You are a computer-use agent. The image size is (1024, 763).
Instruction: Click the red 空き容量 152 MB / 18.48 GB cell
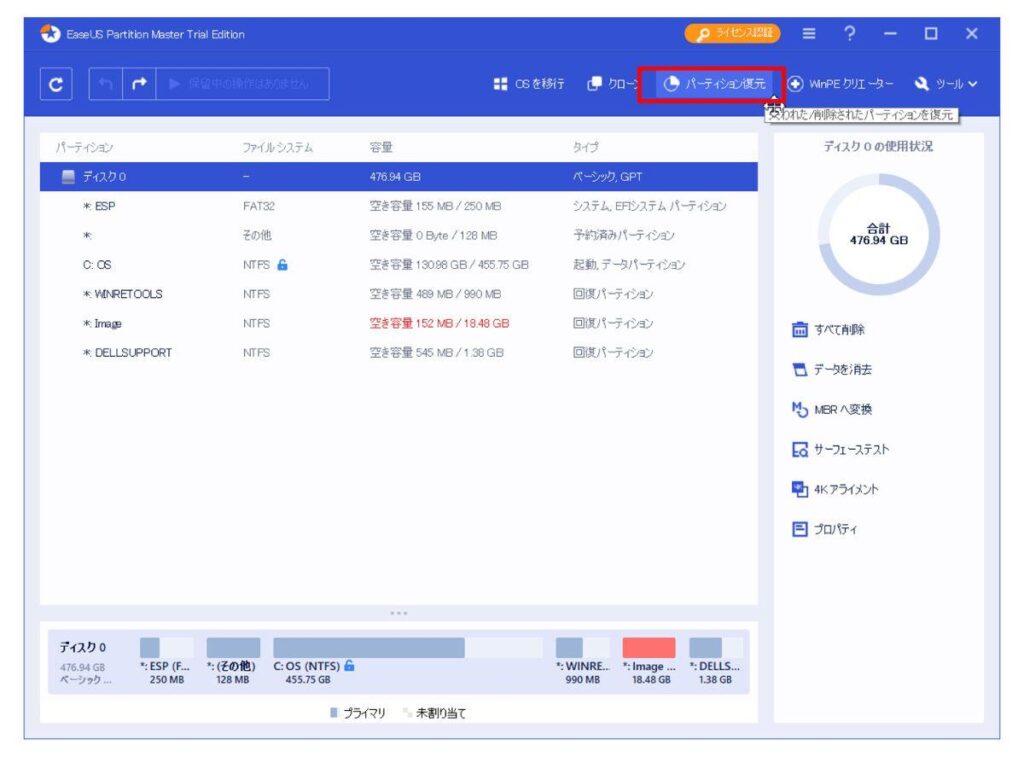pyautogui.click(x=439, y=323)
